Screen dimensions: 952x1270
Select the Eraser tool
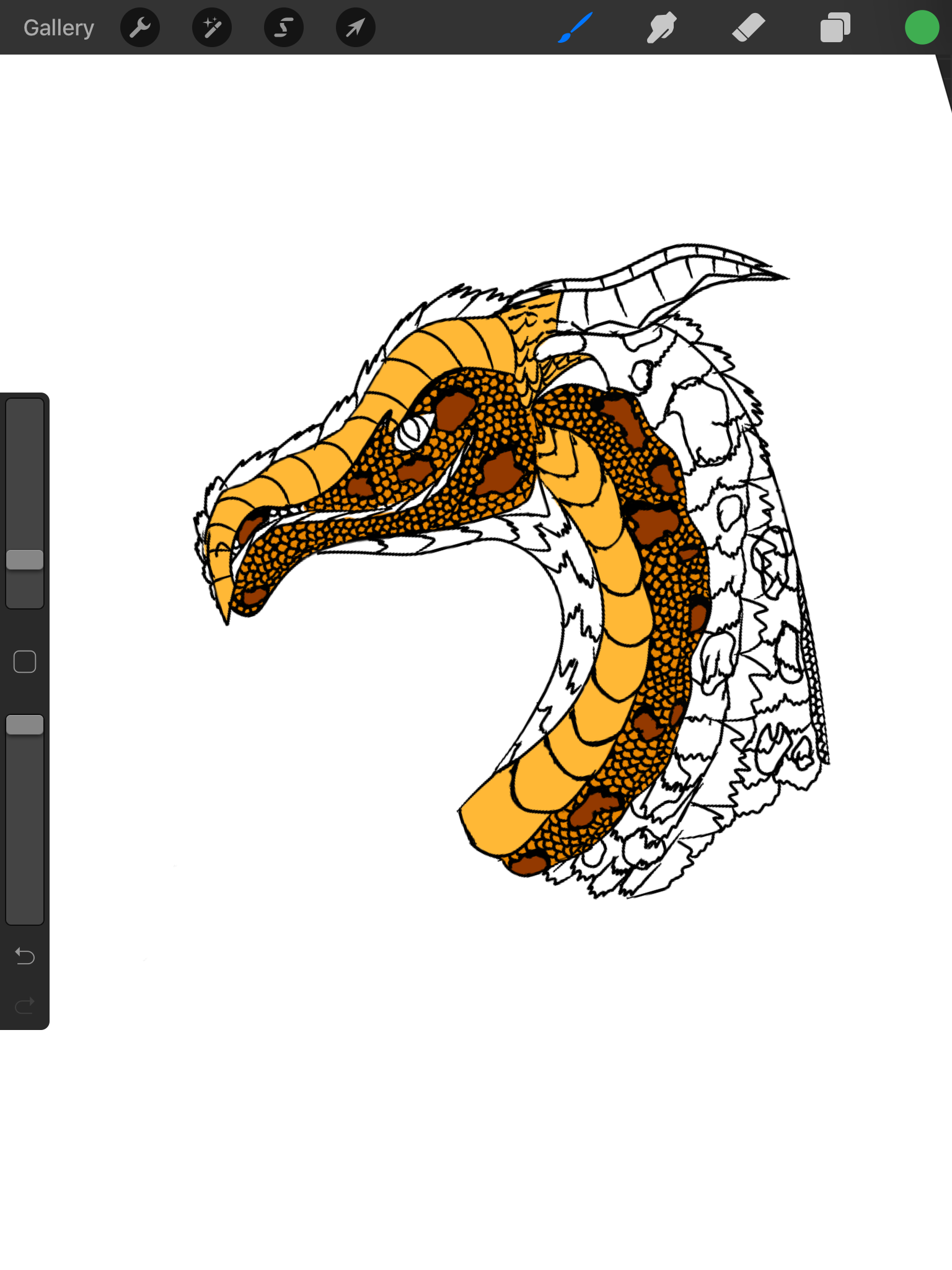coord(748,28)
